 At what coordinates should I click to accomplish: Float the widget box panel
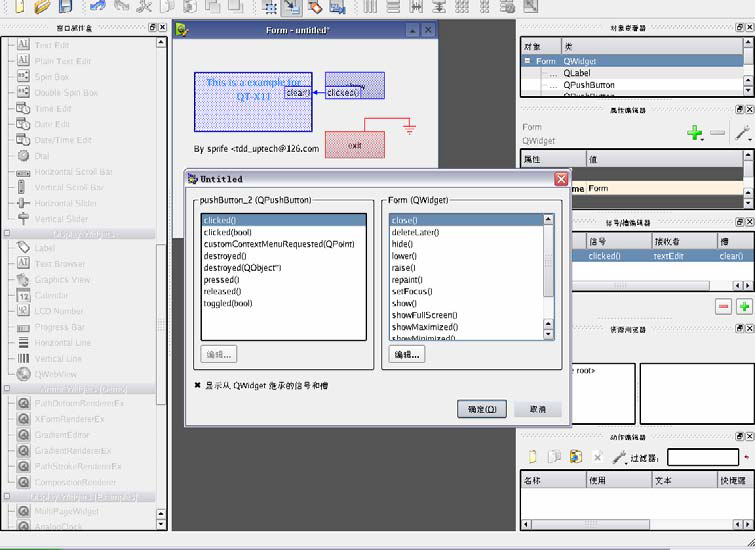tap(153, 28)
